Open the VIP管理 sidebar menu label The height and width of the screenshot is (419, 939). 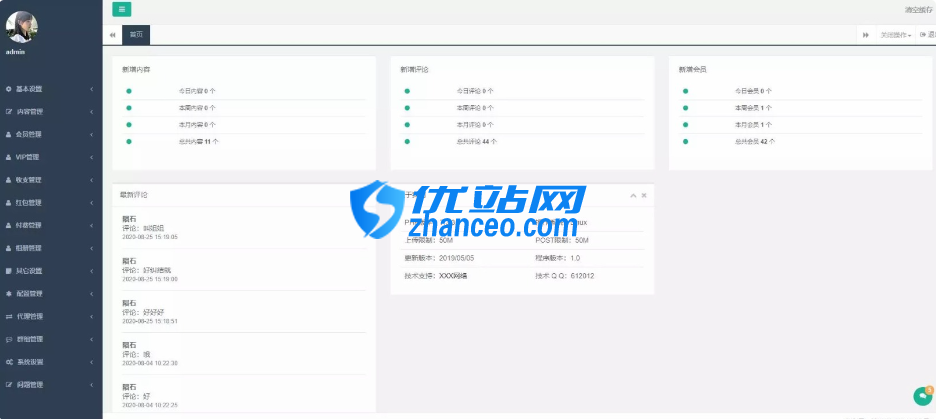click(x=28, y=157)
